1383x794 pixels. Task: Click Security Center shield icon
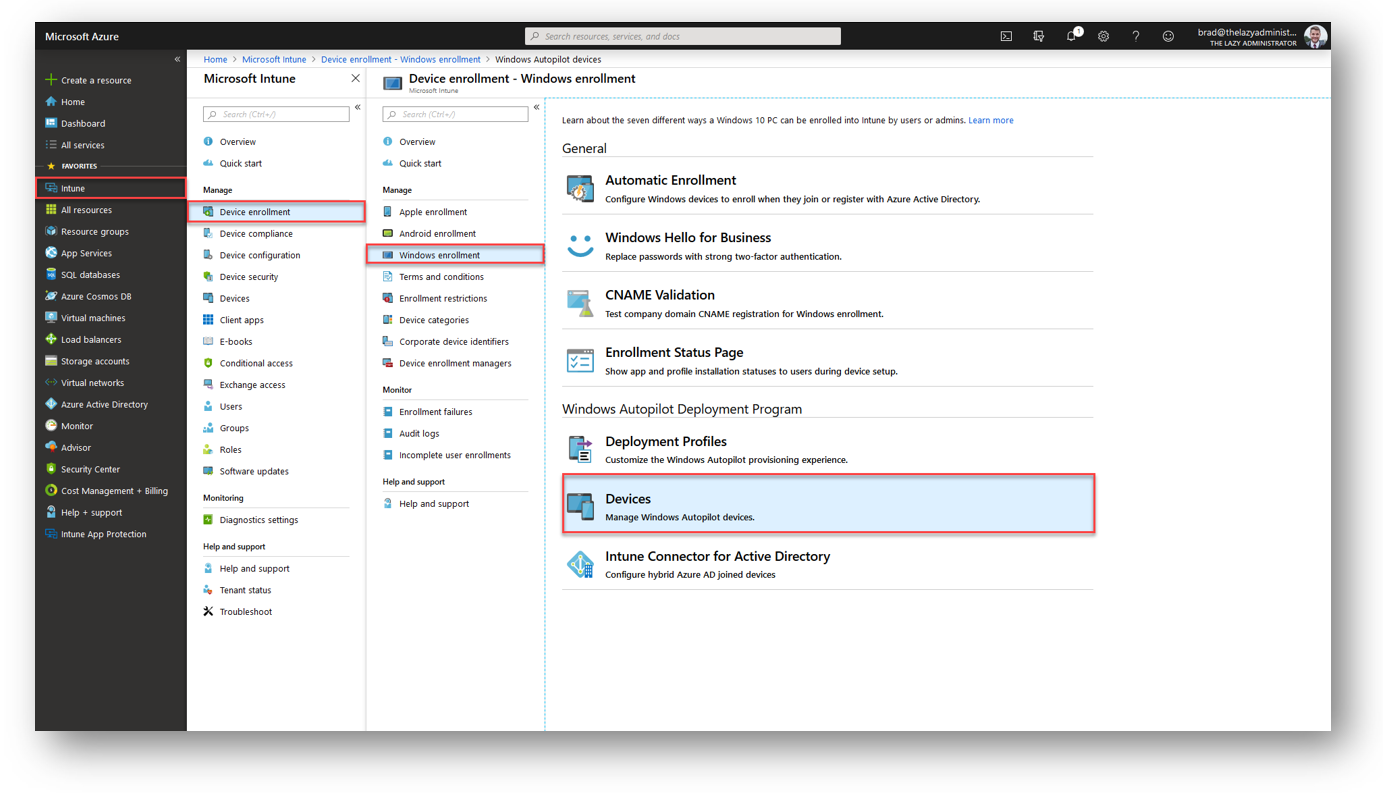(x=51, y=469)
